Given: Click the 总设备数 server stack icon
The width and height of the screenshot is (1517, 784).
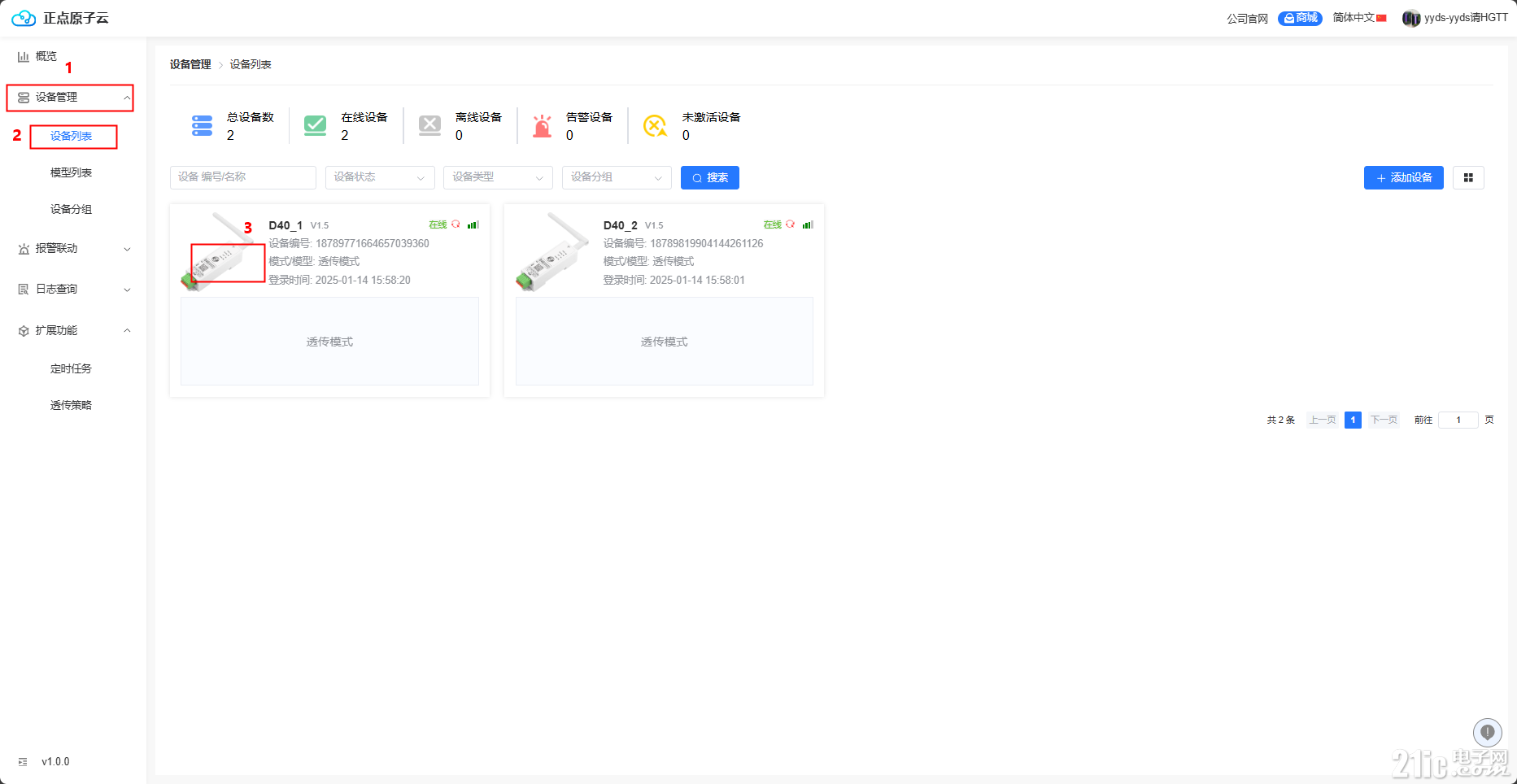Looking at the screenshot, I should point(202,126).
